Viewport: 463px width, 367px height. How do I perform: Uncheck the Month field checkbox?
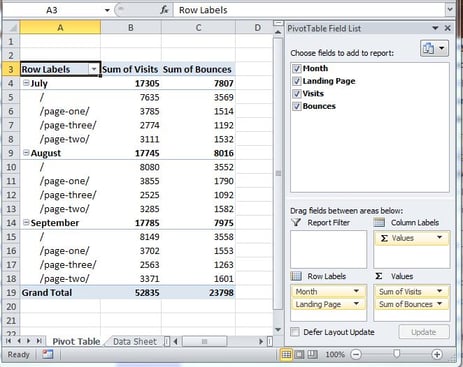[x=297, y=69]
